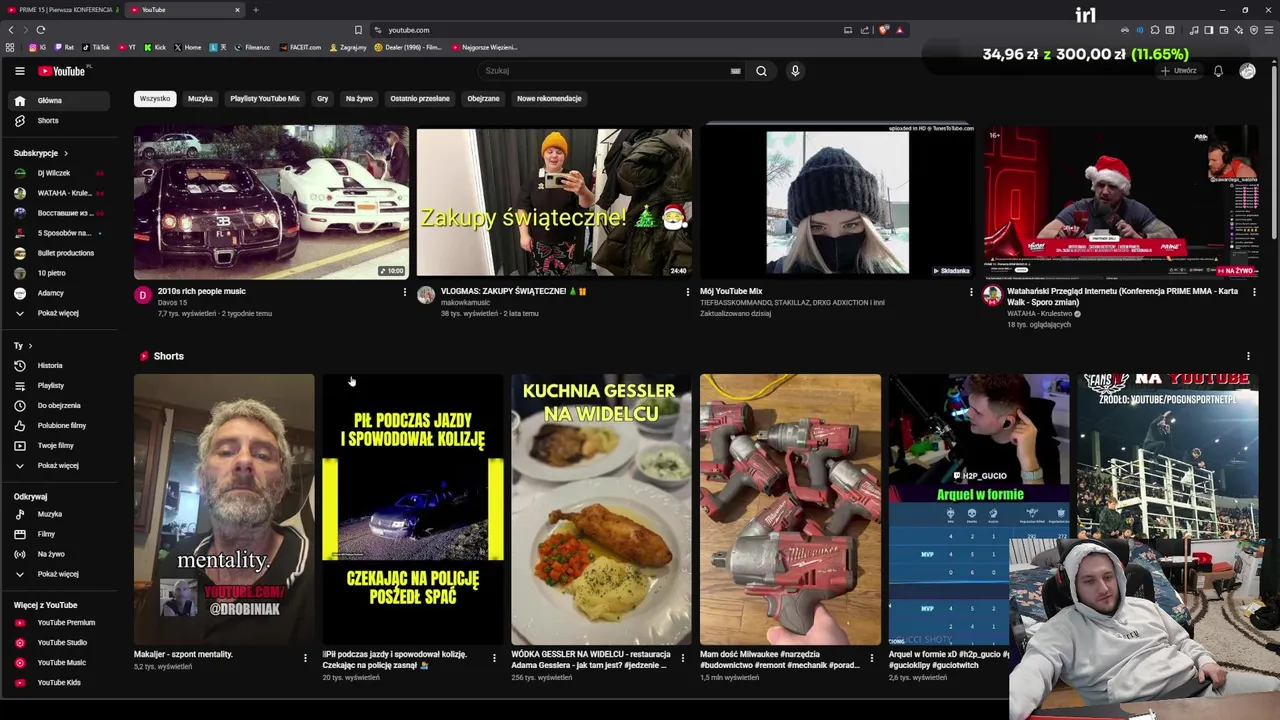Viewport: 1280px width, 720px height.
Task: Open the TikTok bookmark
Action: (96, 47)
